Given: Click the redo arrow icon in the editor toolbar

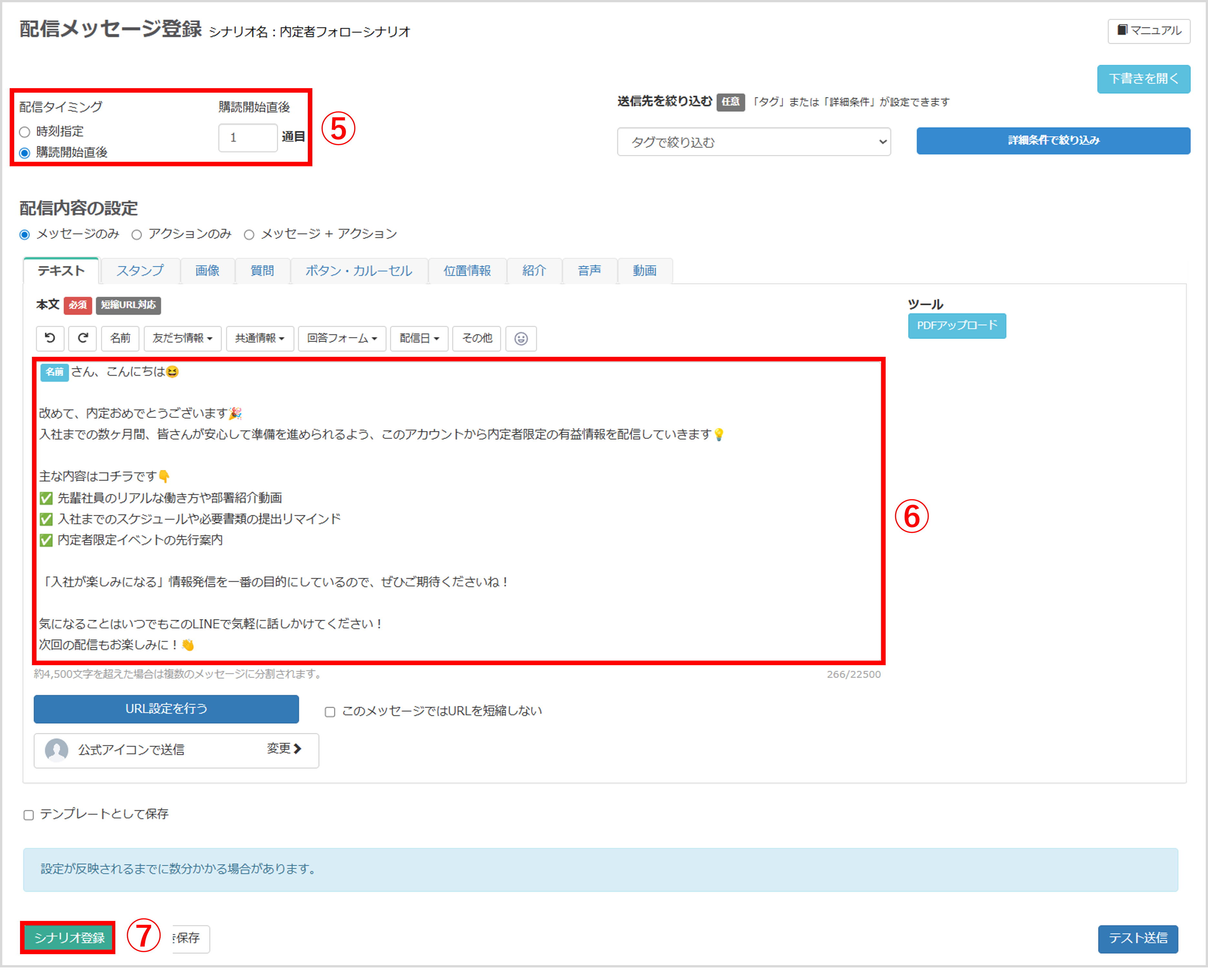Looking at the screenshot, I should click(x=82, y=338).
